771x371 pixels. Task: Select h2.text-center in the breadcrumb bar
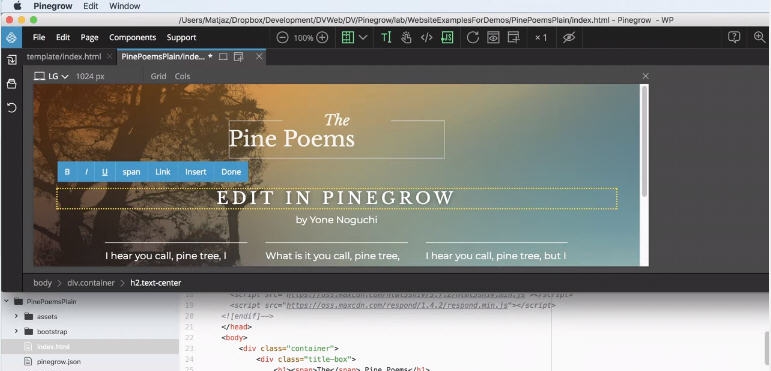click(x=156, y=283)
